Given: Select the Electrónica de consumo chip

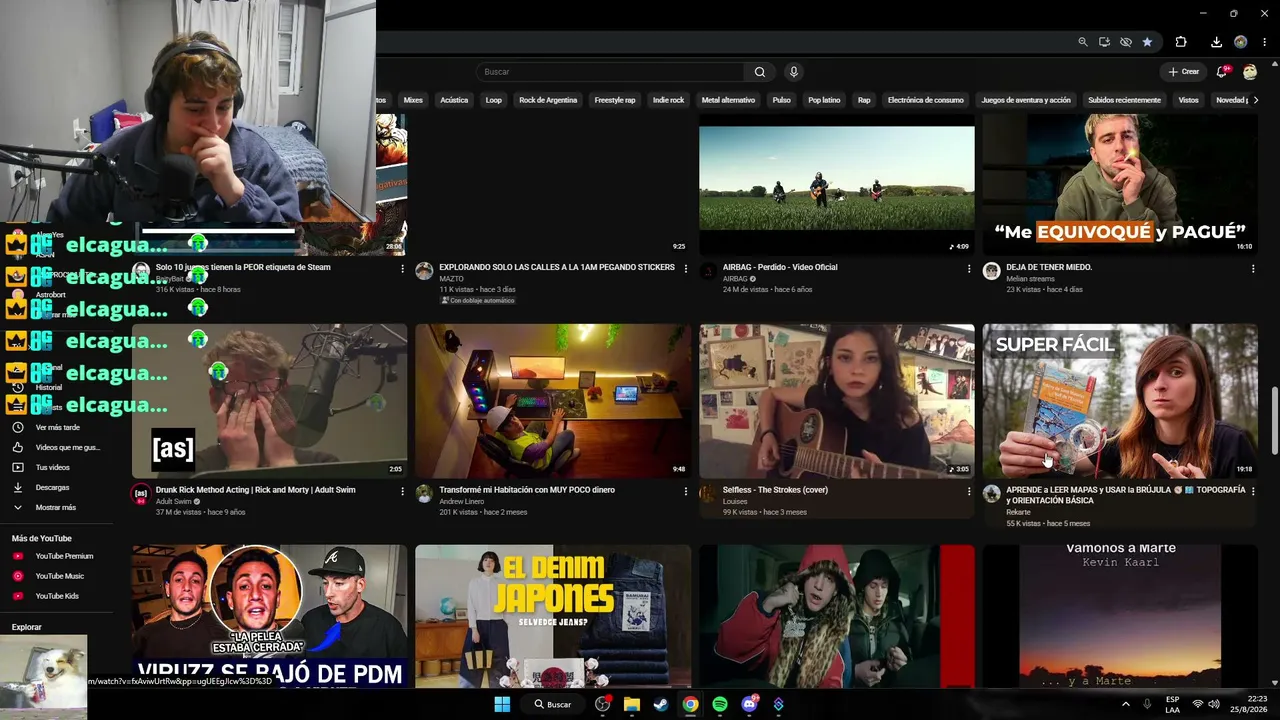Looking at the screenshot, I should (x=926, y=100).
